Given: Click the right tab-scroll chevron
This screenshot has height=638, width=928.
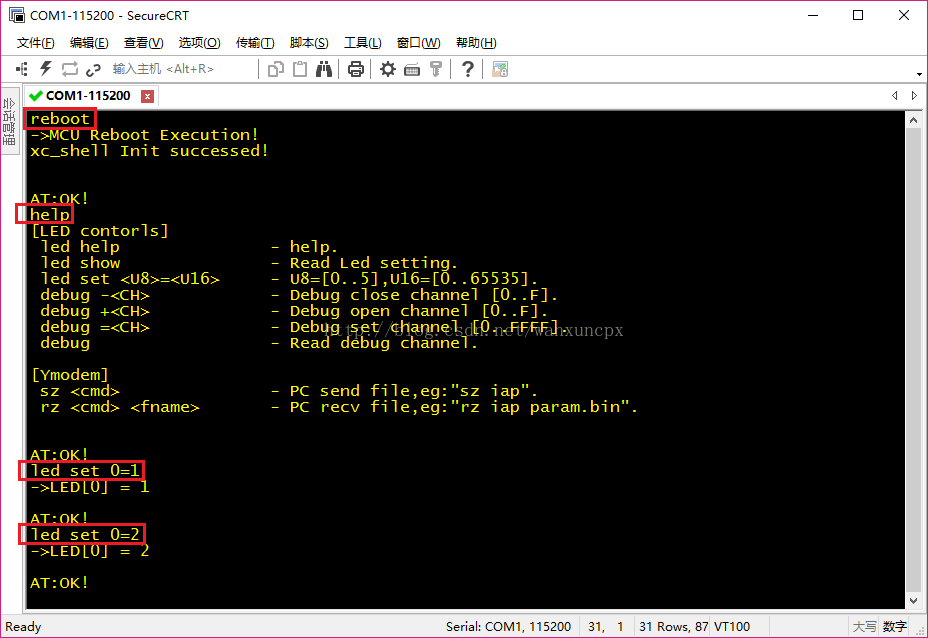Looking at the screenshot, I should tap(913, 95).
